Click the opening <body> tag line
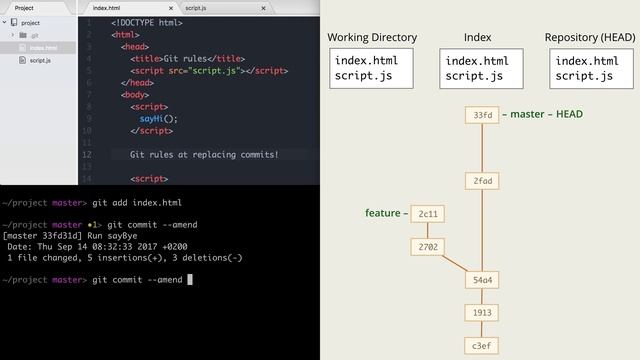Screen dimensions: 640x360 click(x=135, y=95)
